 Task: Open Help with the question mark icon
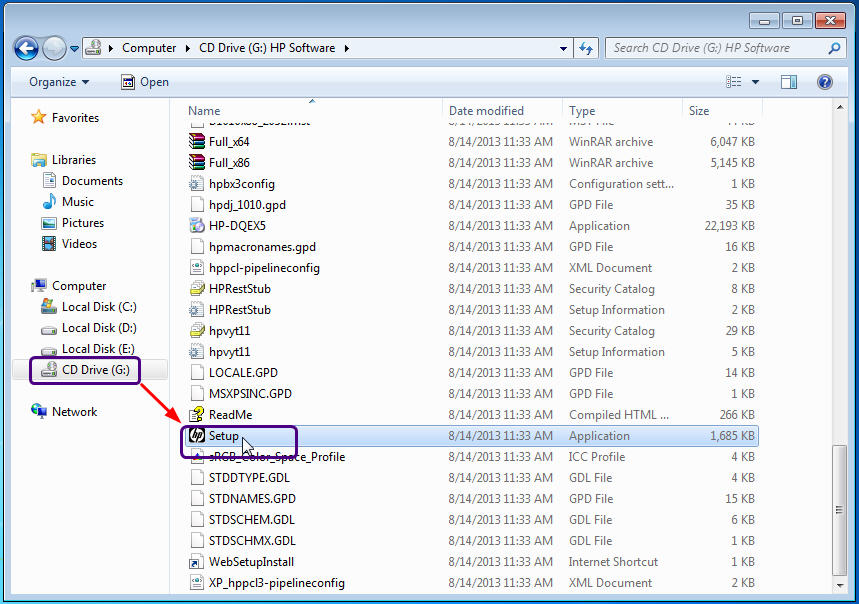824,82
